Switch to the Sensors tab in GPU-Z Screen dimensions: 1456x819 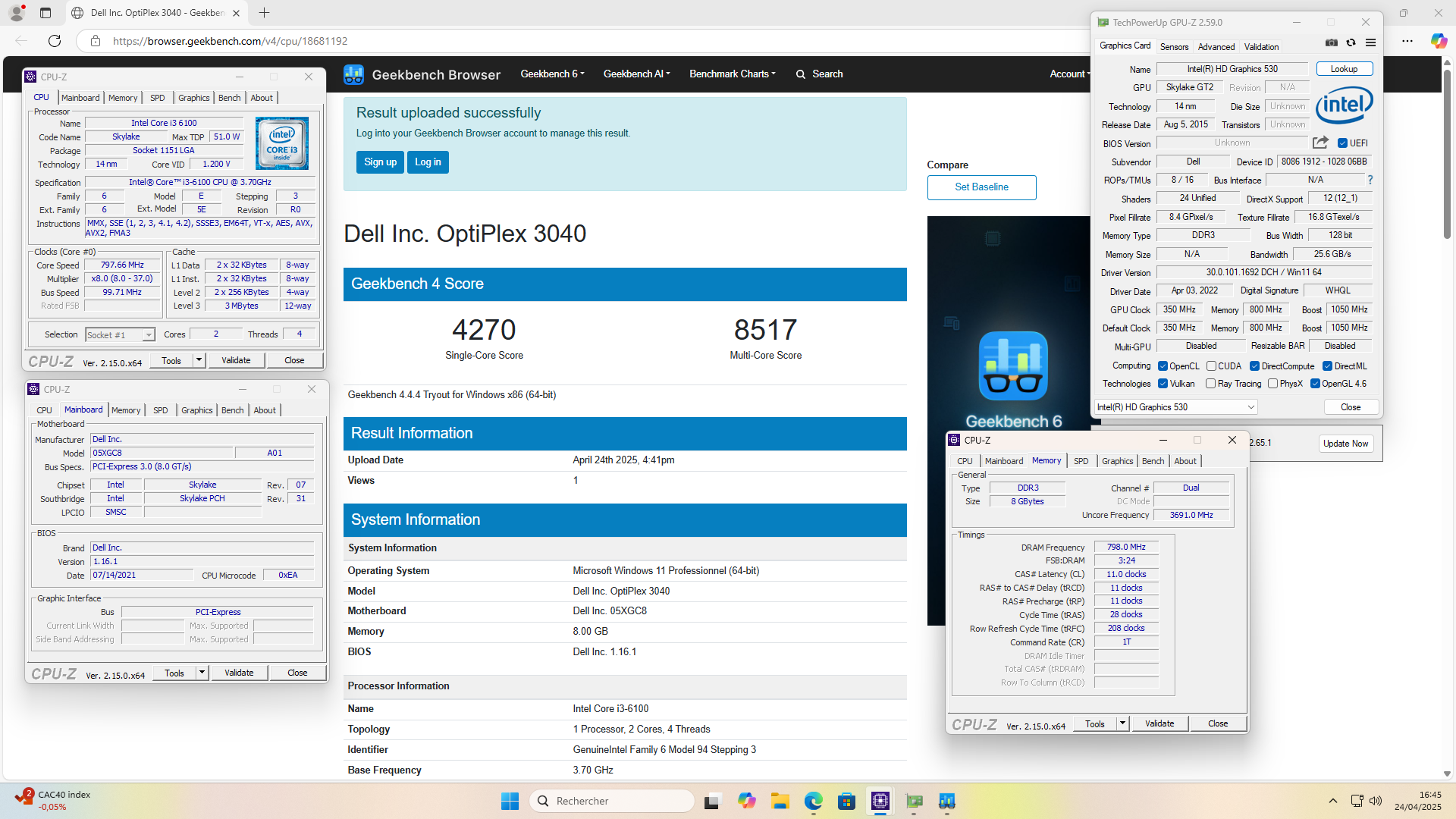pos(1174,47)
